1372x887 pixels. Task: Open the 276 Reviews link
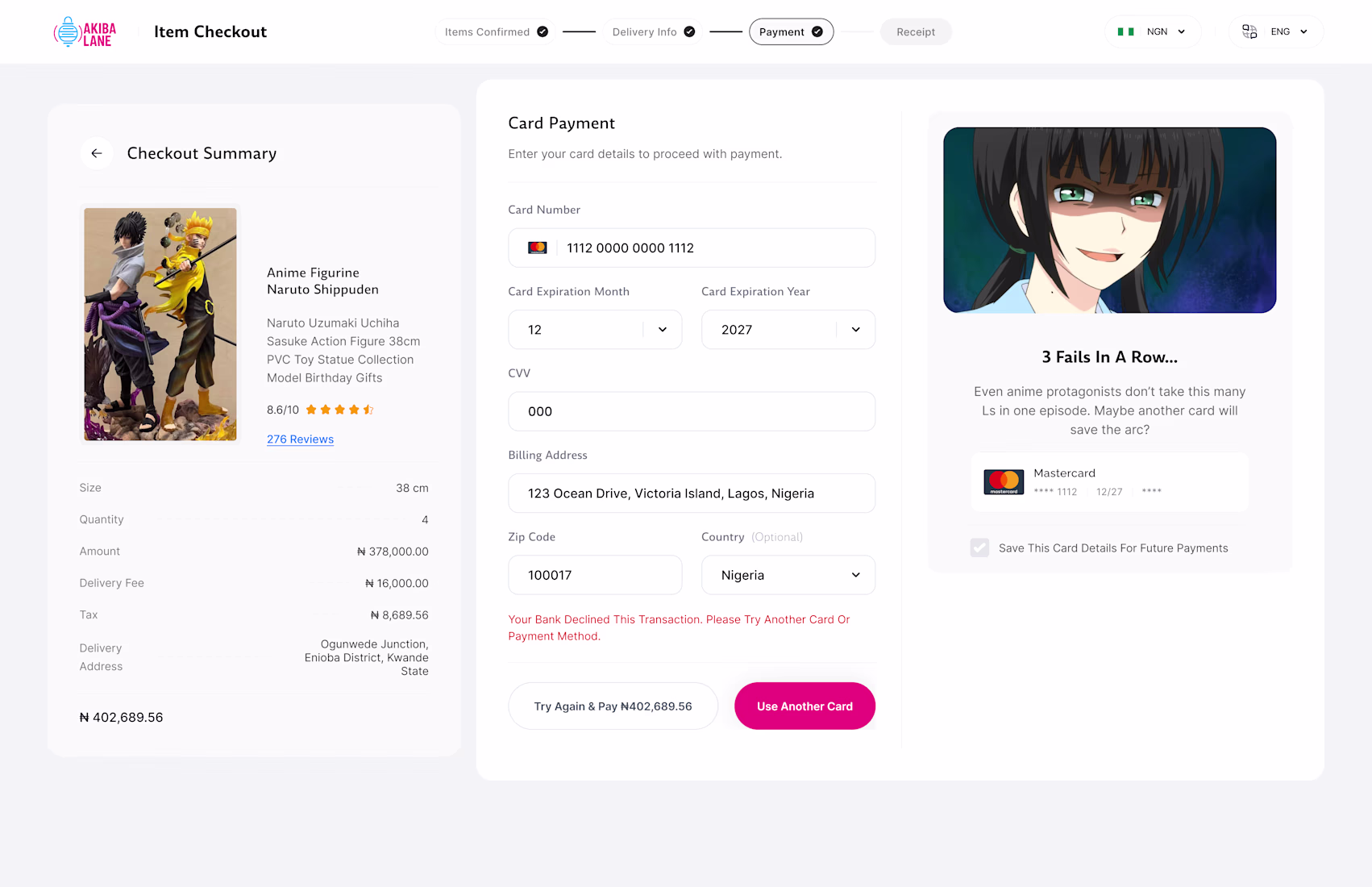click(x=300, y=439)
